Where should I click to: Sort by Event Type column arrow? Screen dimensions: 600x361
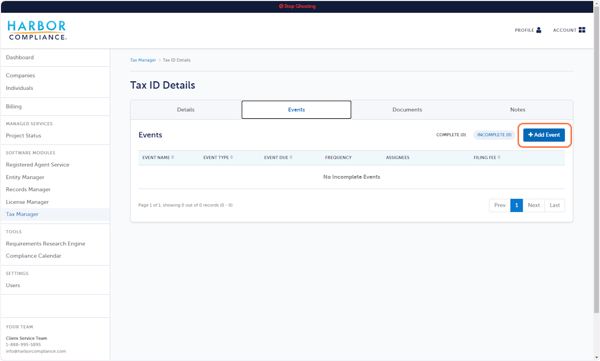pos(232,157)
